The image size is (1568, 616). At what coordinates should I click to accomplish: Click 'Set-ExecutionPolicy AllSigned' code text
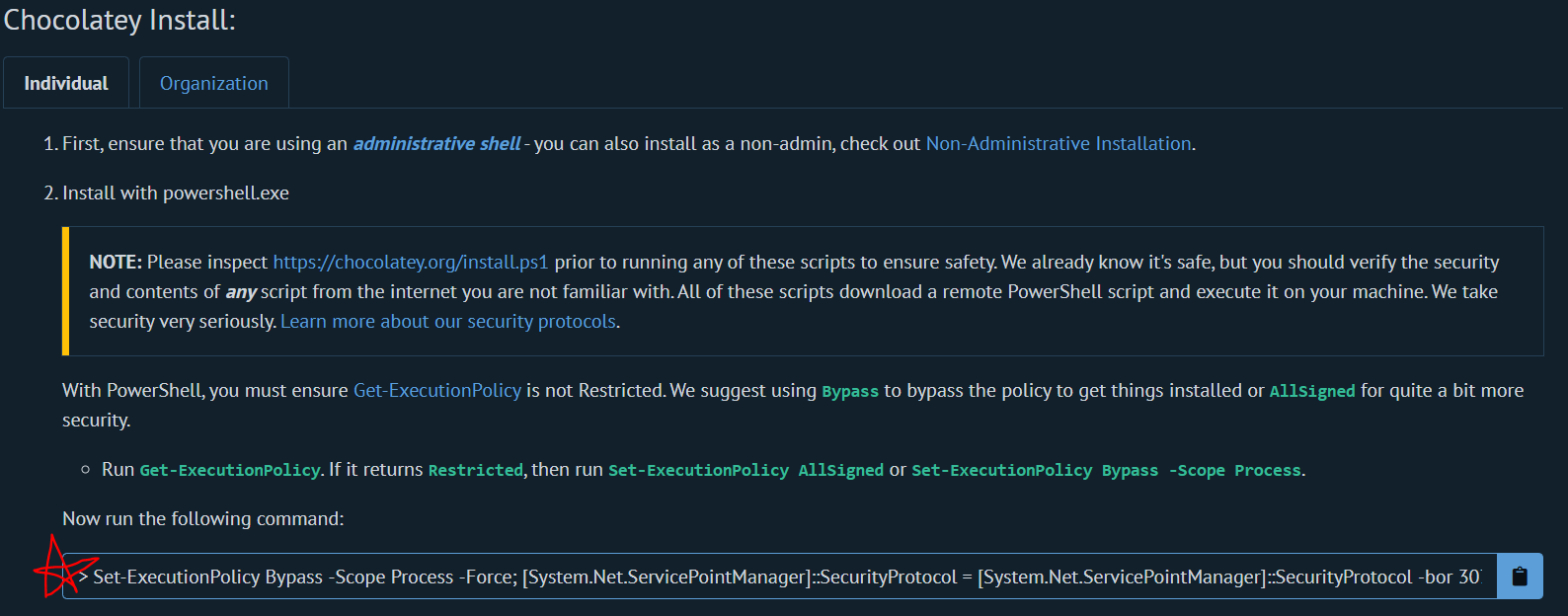coord(745,471)
